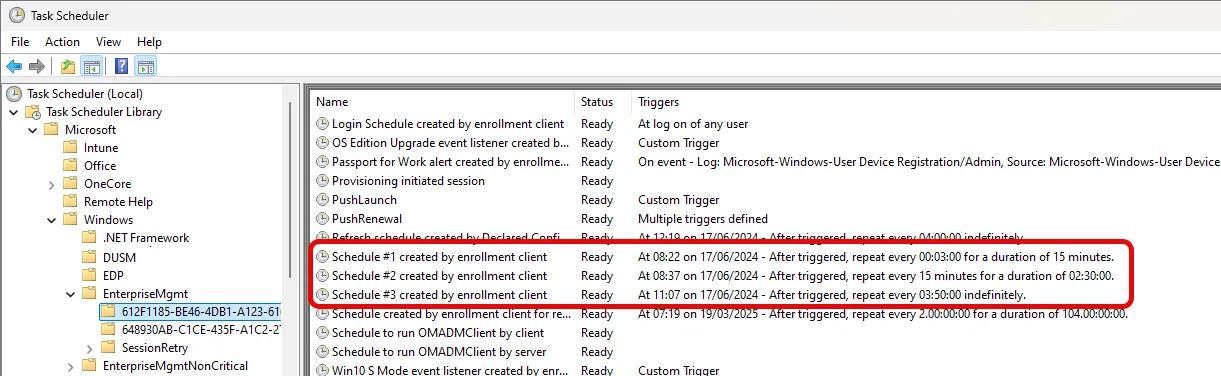Click the clock icon of the PushRenewal task
Image resolution: width=1221 pixels, height=376 pixels.
click(322, 219)
